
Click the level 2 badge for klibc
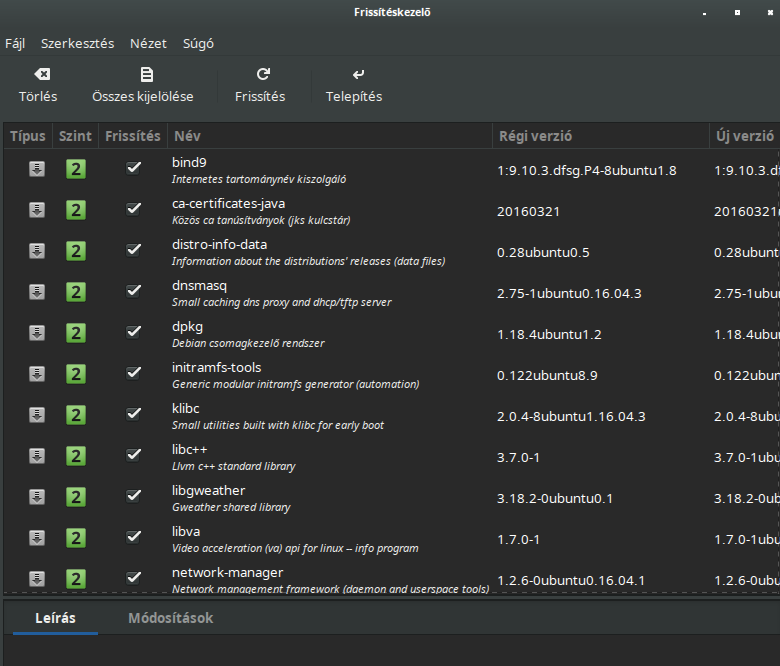click(76, 415)
